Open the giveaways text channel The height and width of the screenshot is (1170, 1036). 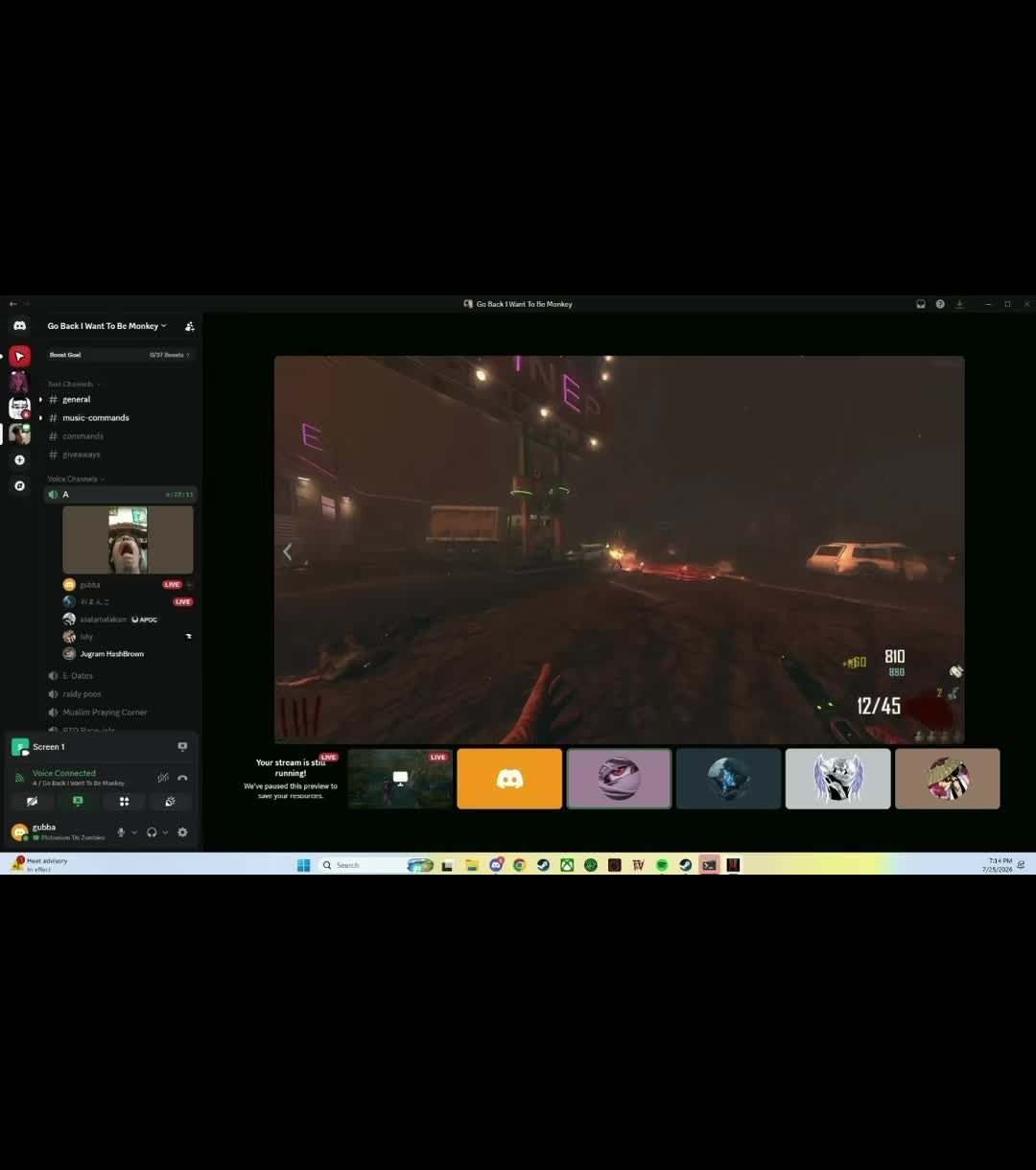(121, 454)
